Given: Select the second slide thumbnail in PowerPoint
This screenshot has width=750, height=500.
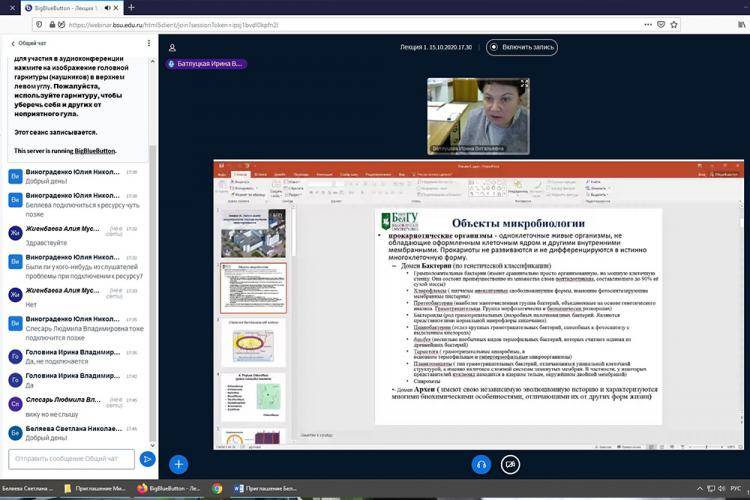Looking at the screenshot, I should [253, 287].
